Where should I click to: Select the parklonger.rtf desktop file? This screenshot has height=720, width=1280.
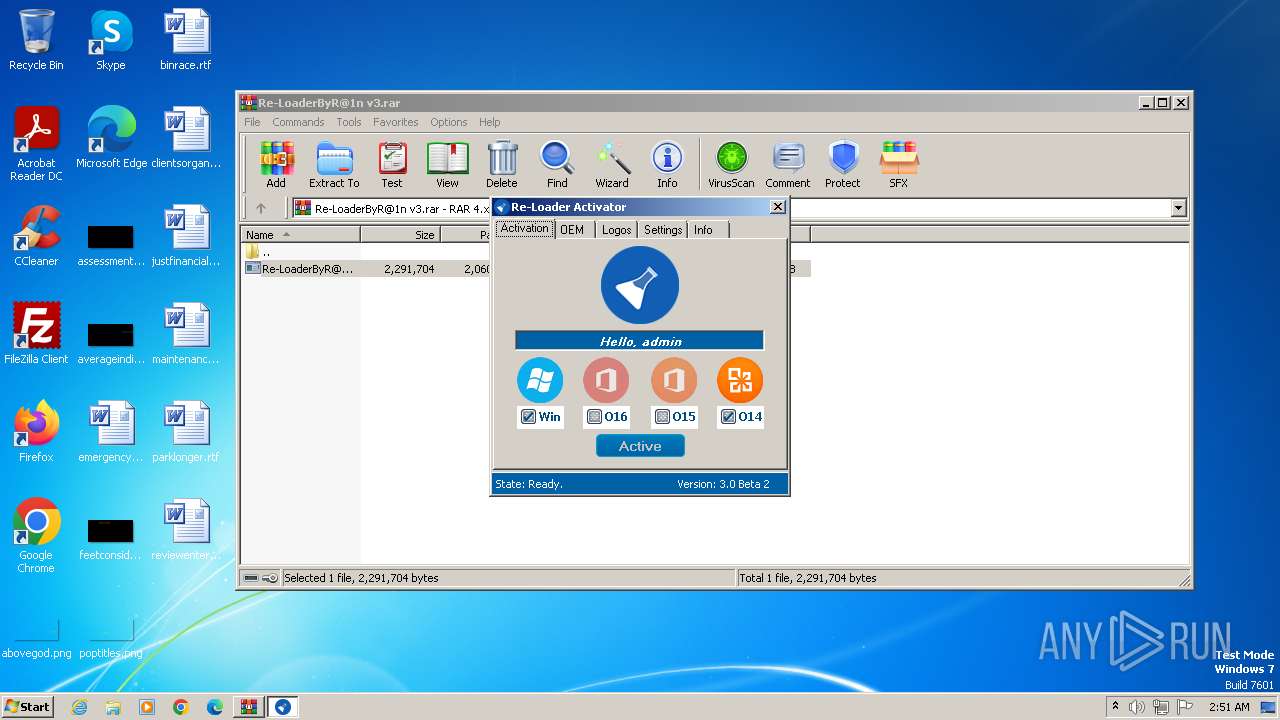[186, 432]
